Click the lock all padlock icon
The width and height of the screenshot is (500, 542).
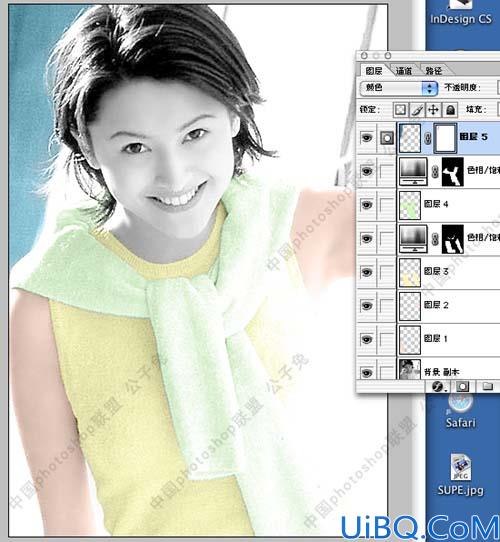450,110
